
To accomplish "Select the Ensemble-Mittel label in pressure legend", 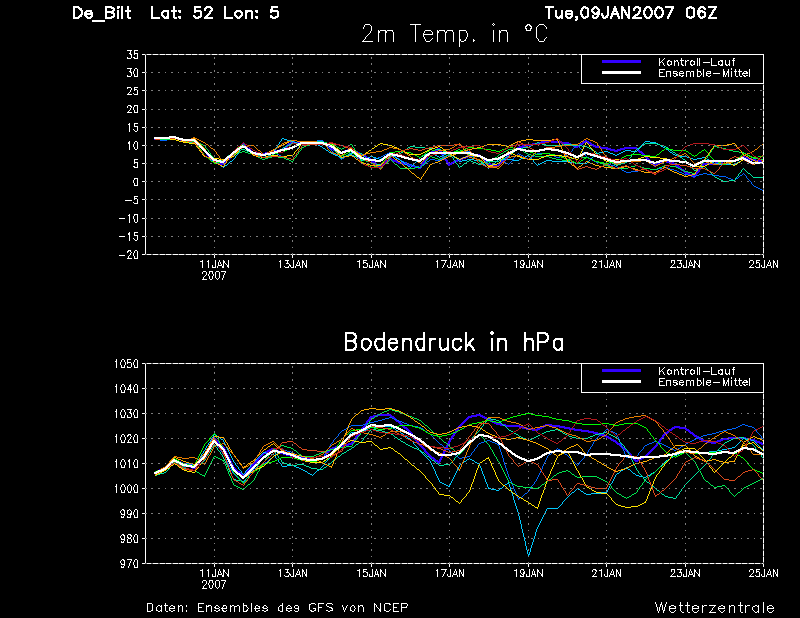I will click(704, 382).
